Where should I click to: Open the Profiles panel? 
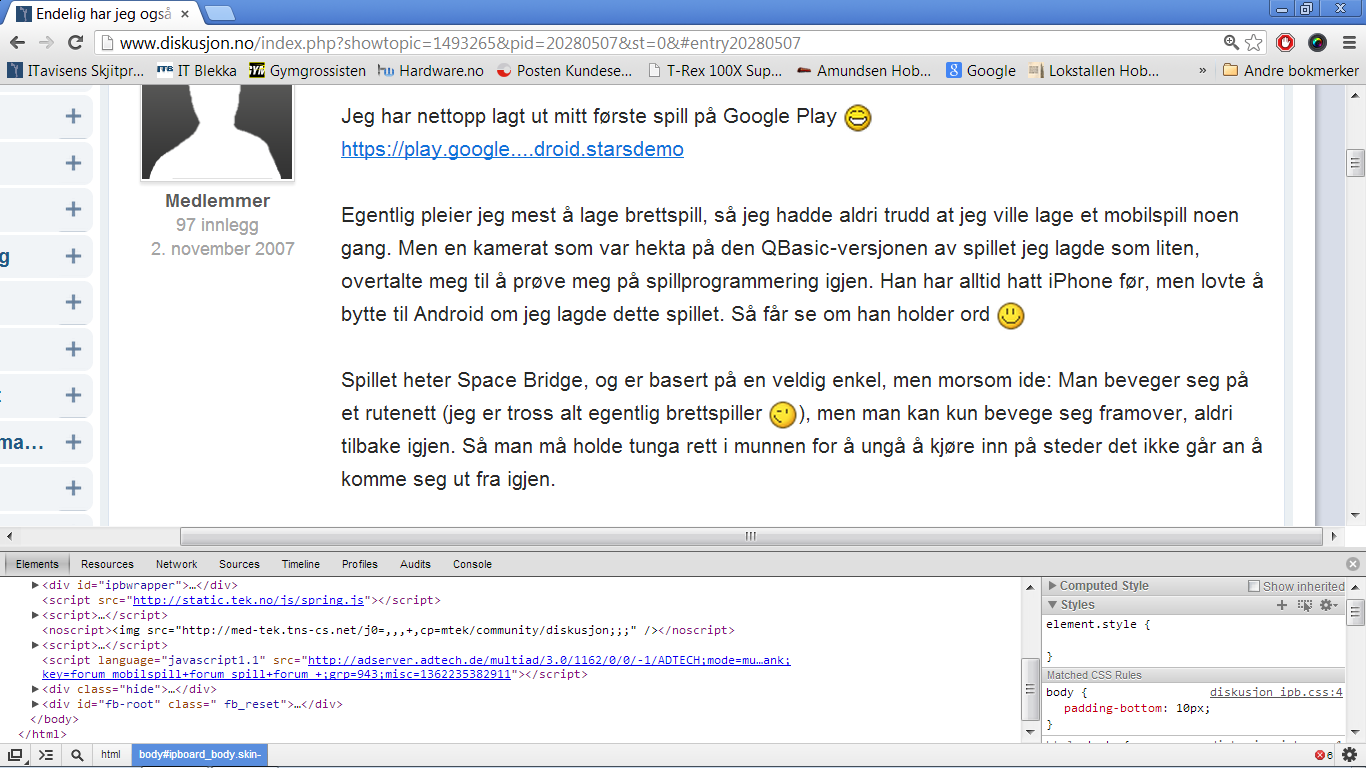point(360,564)
